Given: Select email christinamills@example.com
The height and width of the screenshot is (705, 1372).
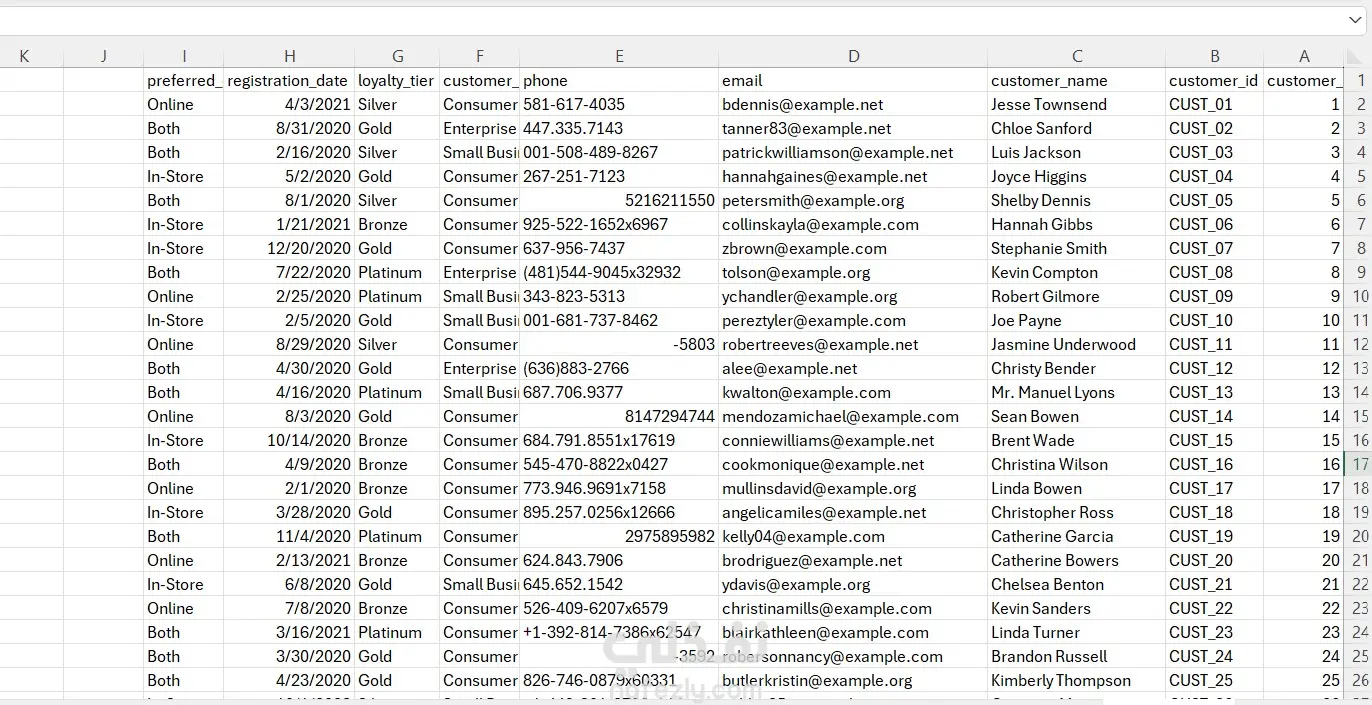Looking at the screenshot, I should (x=853, y=609).
